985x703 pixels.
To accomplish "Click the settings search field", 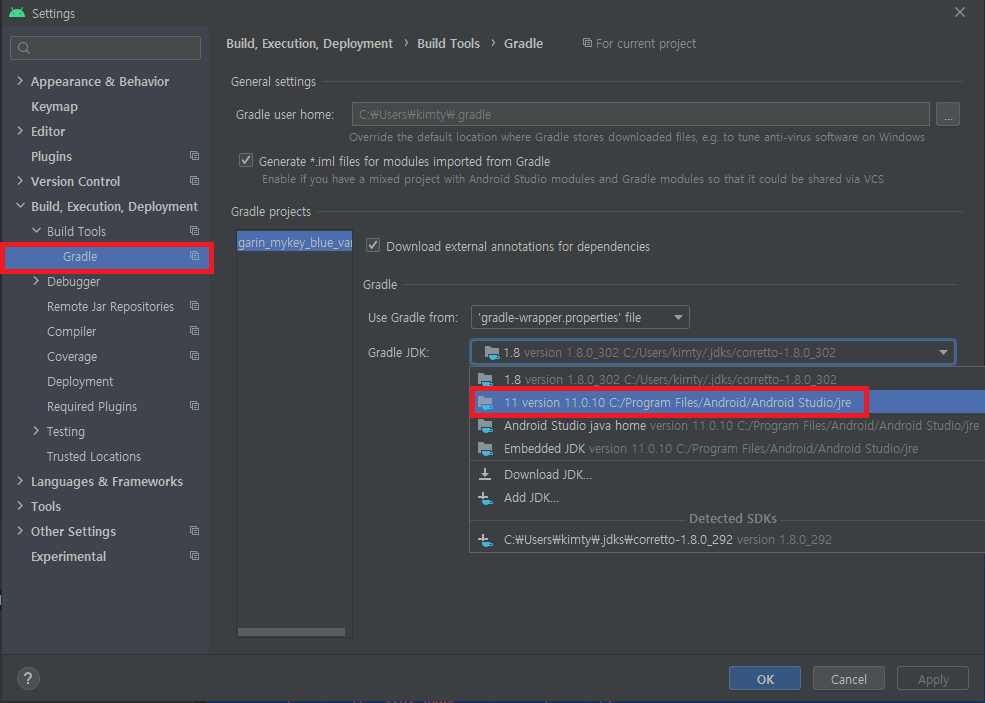I will click(106, 48).
